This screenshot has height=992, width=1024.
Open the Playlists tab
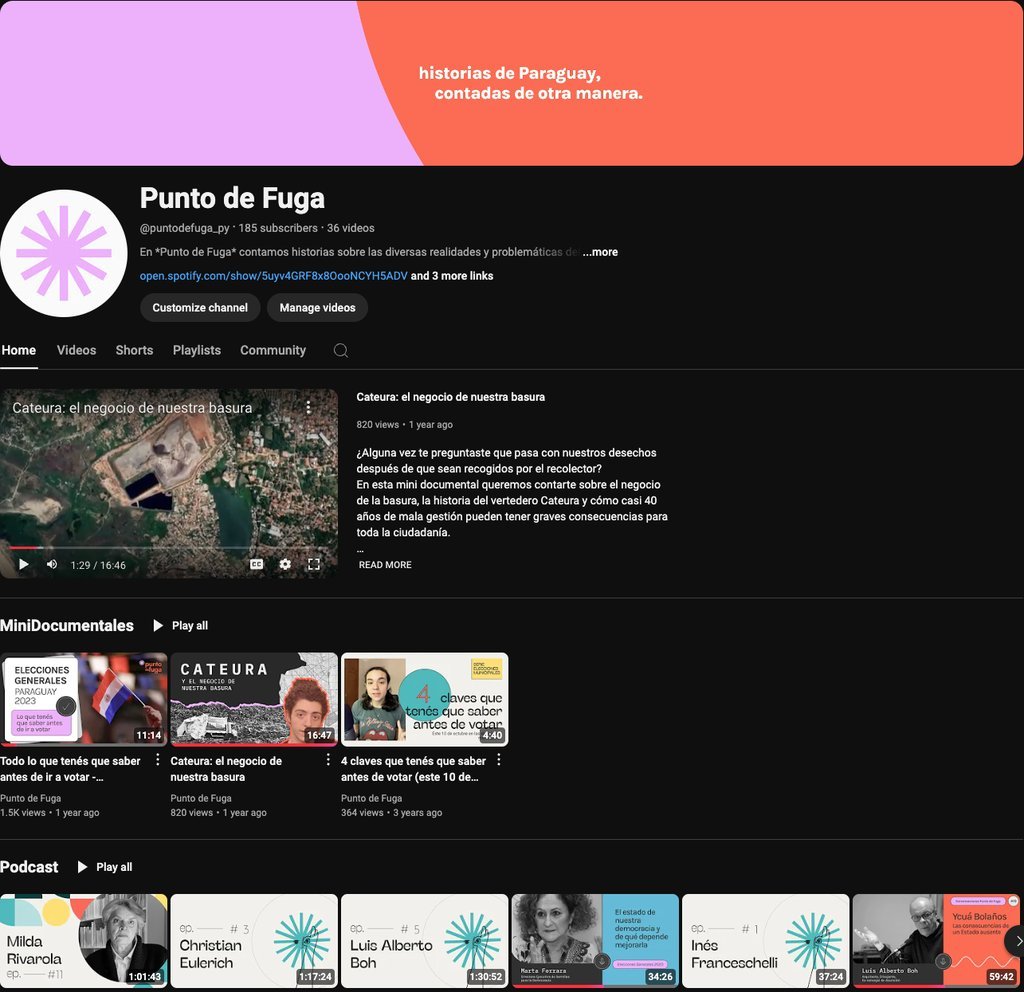tap(196, 350)
